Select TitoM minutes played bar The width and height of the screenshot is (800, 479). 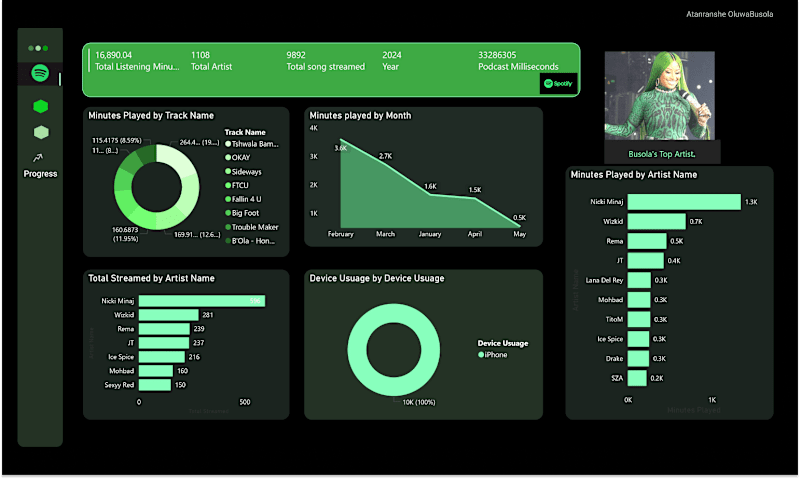coord(639,319)
